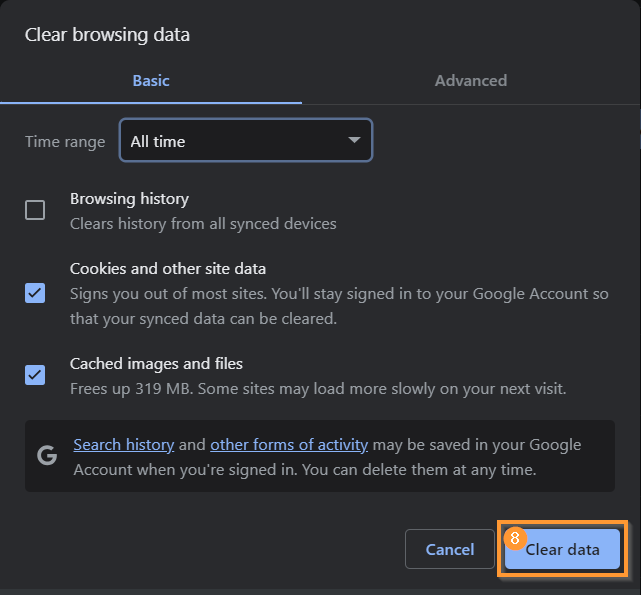The width and height of the screenshot is (641, 595).
Task: Click the Cookies and other site data heading
Action: (168, 269)
